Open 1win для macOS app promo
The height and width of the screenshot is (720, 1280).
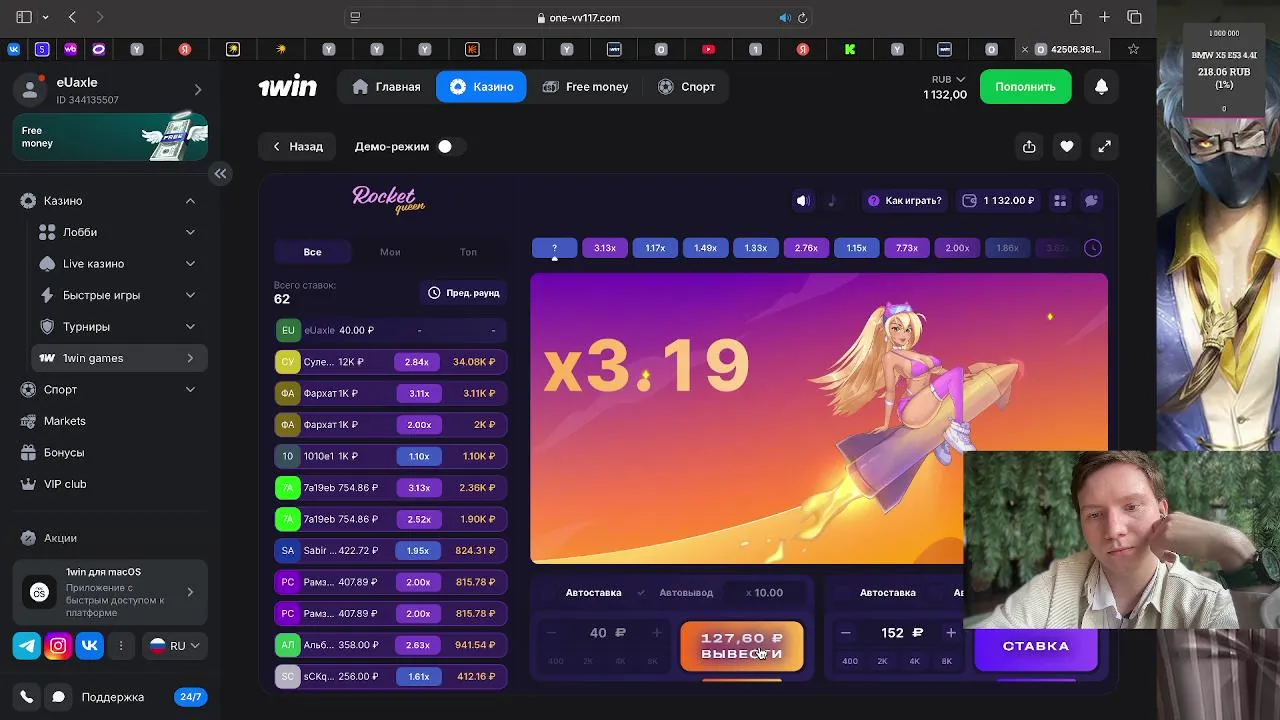(110, 592)
